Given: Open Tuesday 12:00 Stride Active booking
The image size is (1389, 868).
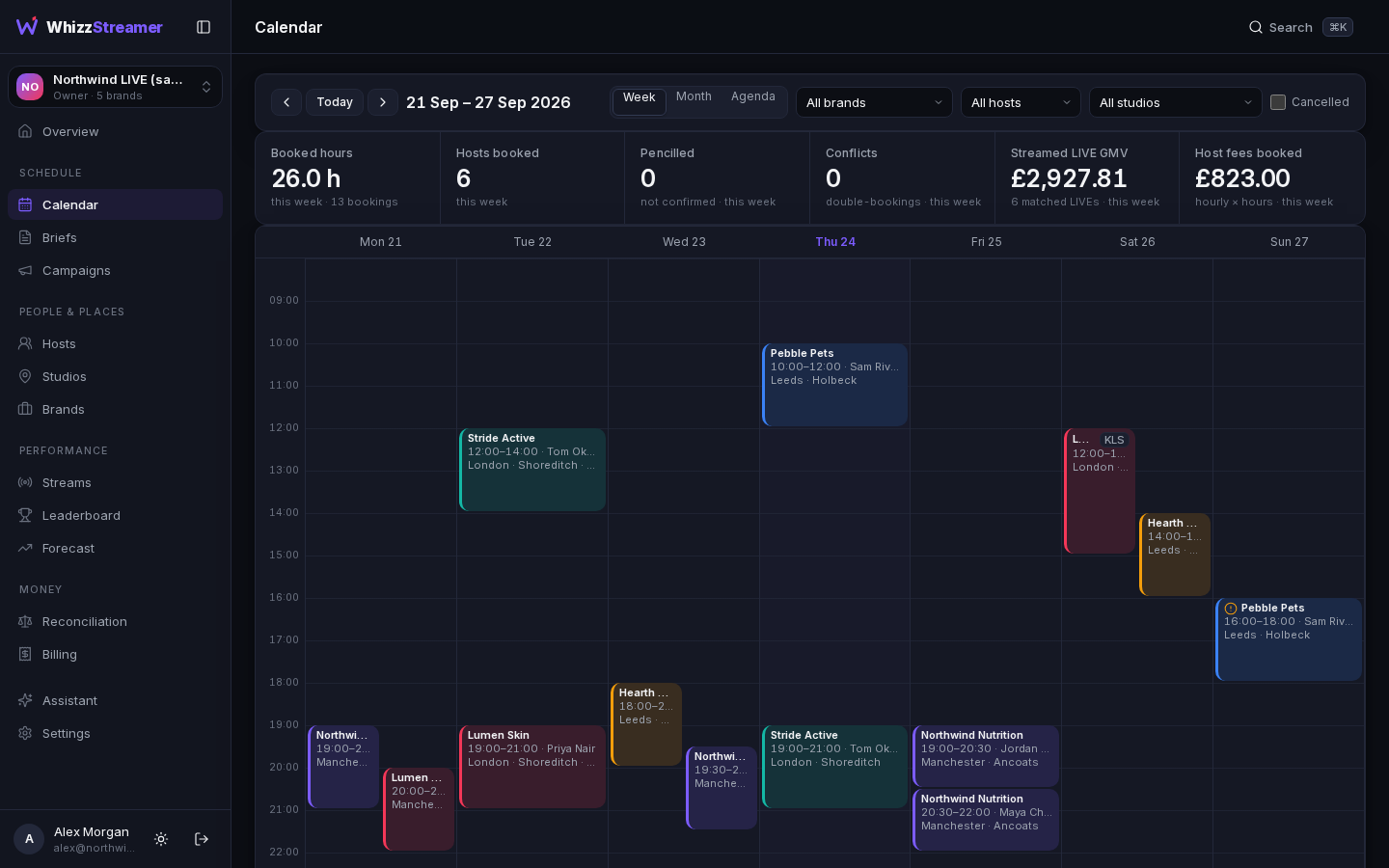Looking at the screenshot, I should click(x=532, y=470).
